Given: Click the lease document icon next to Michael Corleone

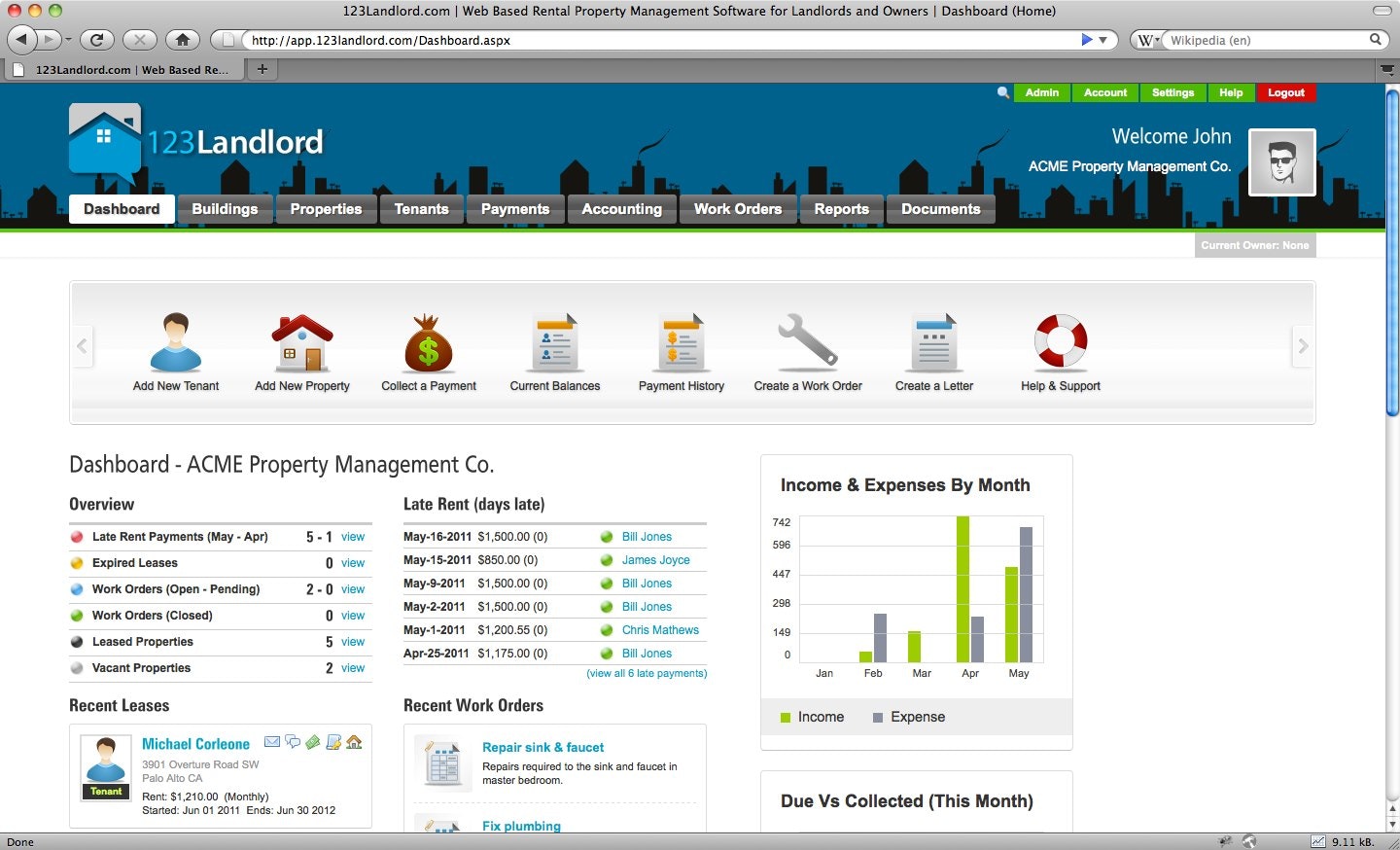Looking at the screenshot, I should pyautogui.click(x=333, y=742).
